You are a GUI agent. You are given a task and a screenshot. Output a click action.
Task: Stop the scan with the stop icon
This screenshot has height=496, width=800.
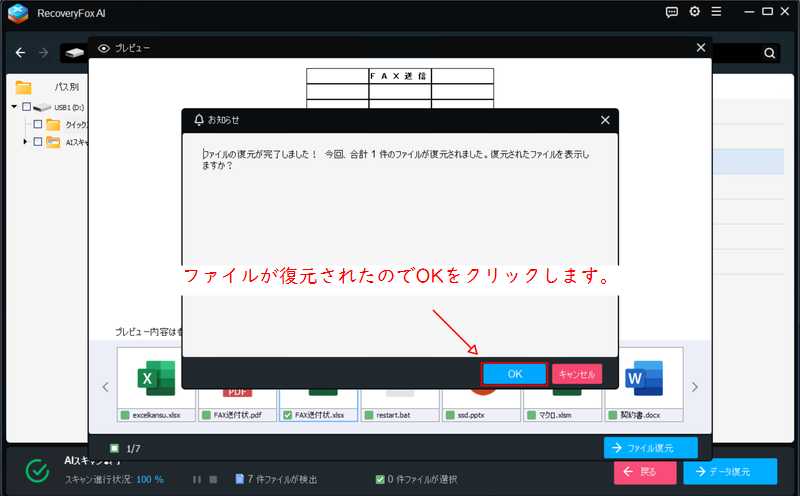[213, 480]
